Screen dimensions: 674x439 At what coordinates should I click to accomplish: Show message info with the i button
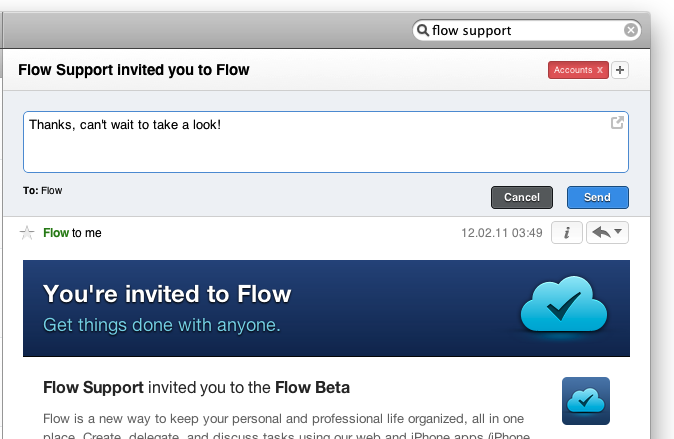pyautogui.click(x=567, y=233)
